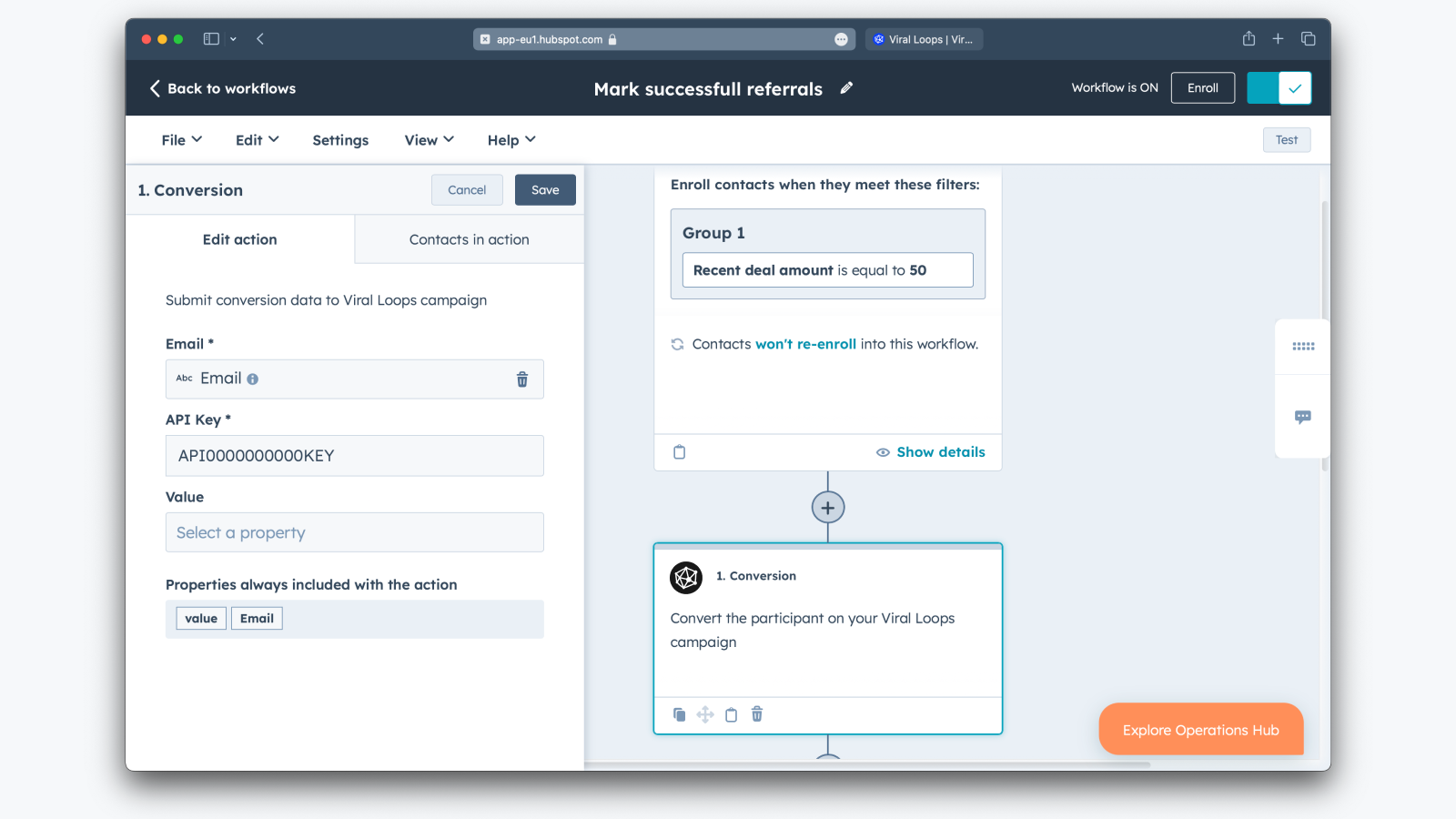This screenshot has height=819, width=1456.
Task: Click inside the API Key input field
Action: tap(354, 455)
